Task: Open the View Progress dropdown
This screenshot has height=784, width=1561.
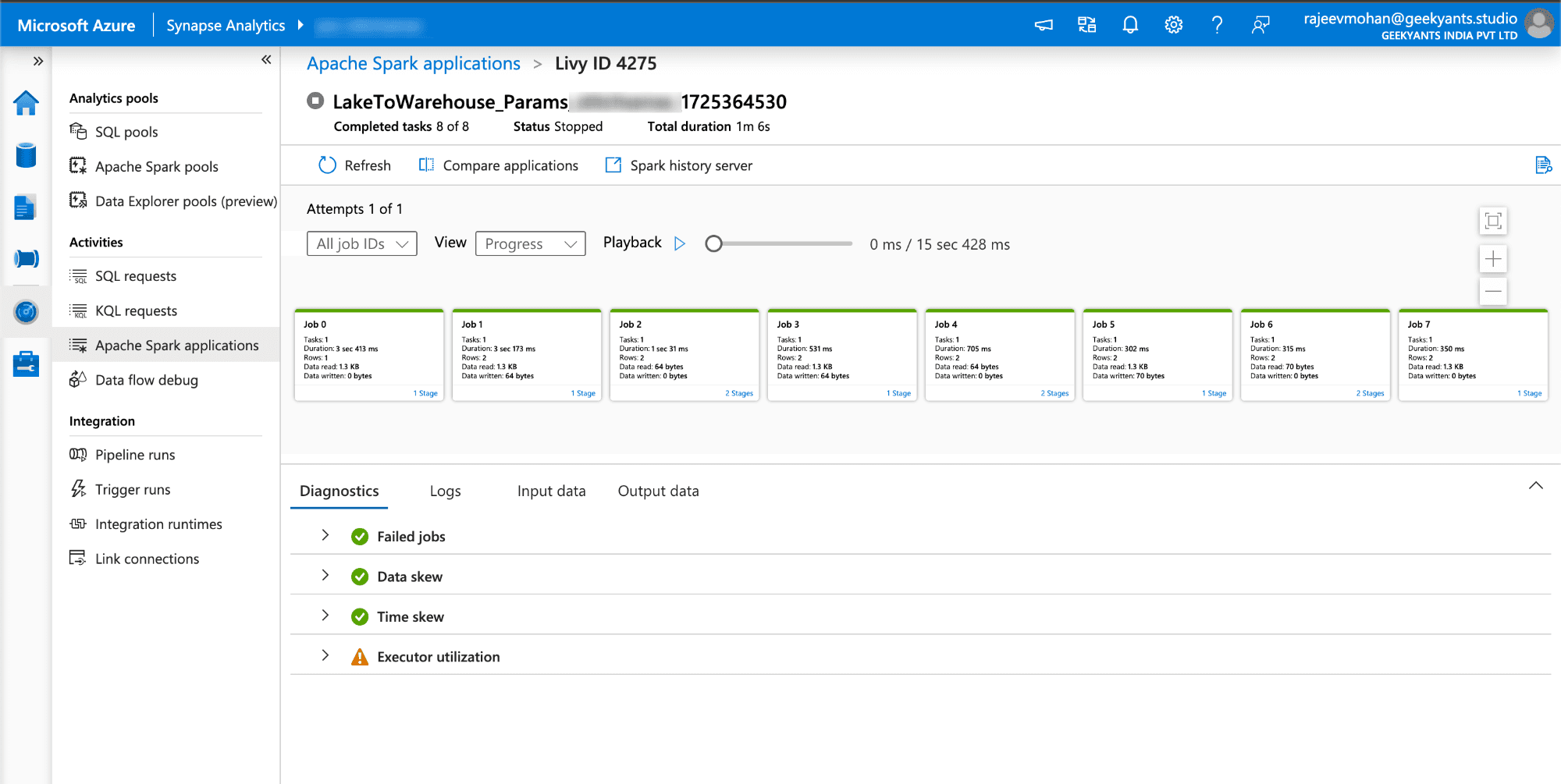Action: 531,243
